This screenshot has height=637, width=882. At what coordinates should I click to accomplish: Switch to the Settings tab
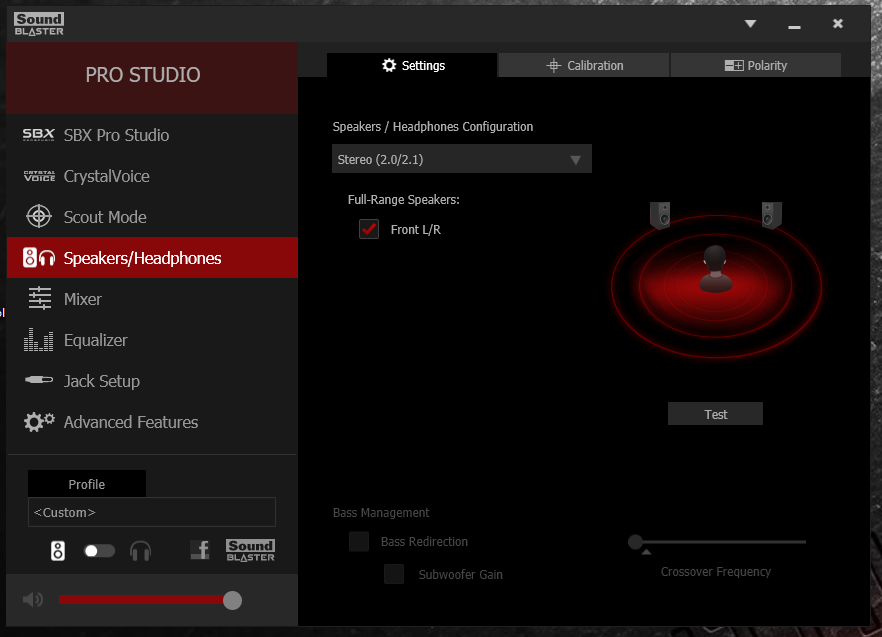point(412,65)
